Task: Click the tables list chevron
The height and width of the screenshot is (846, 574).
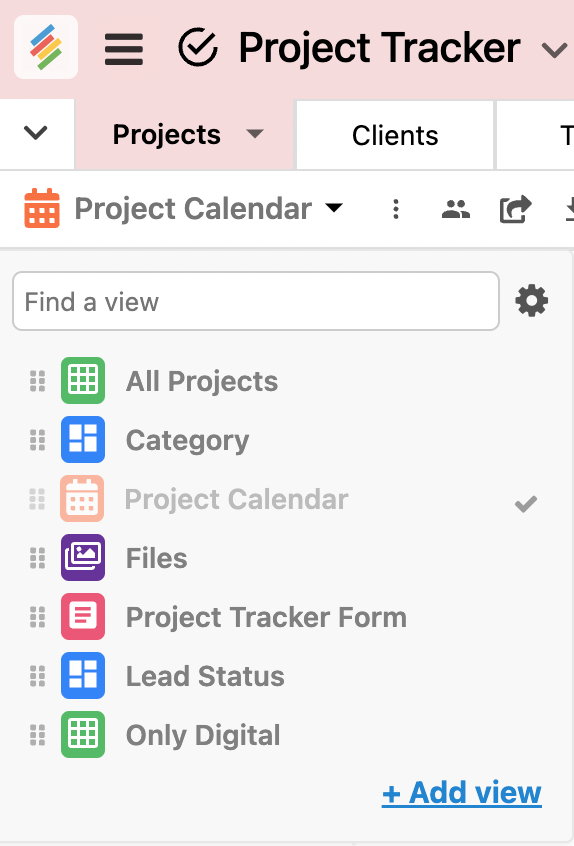Action: [x=36, y=133]
